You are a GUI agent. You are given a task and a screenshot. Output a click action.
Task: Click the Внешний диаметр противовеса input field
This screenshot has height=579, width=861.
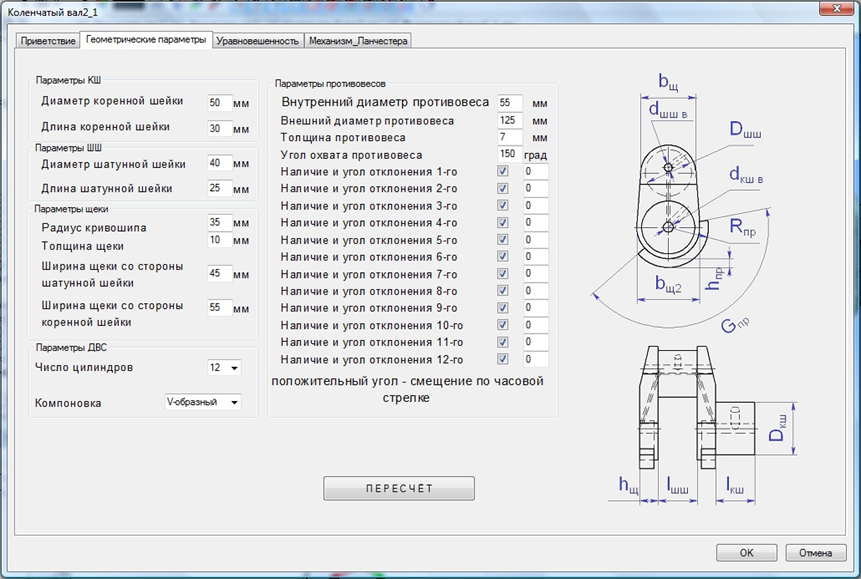[510, 120]
